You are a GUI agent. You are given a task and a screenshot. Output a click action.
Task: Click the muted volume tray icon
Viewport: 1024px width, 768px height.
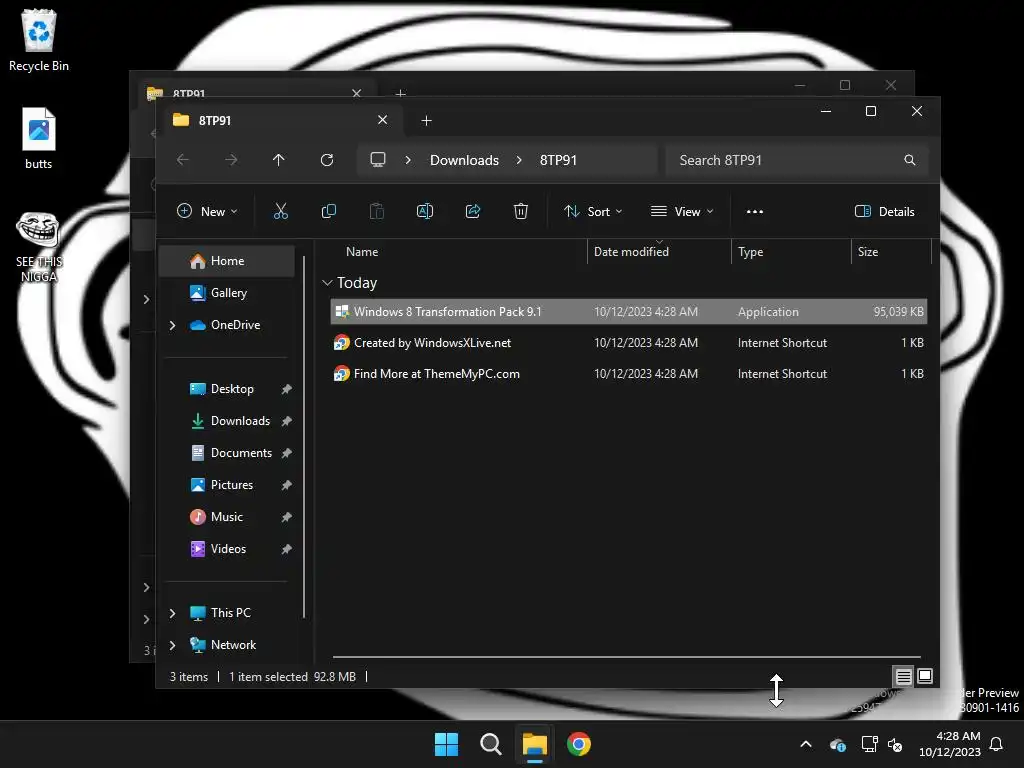(895, 744)
